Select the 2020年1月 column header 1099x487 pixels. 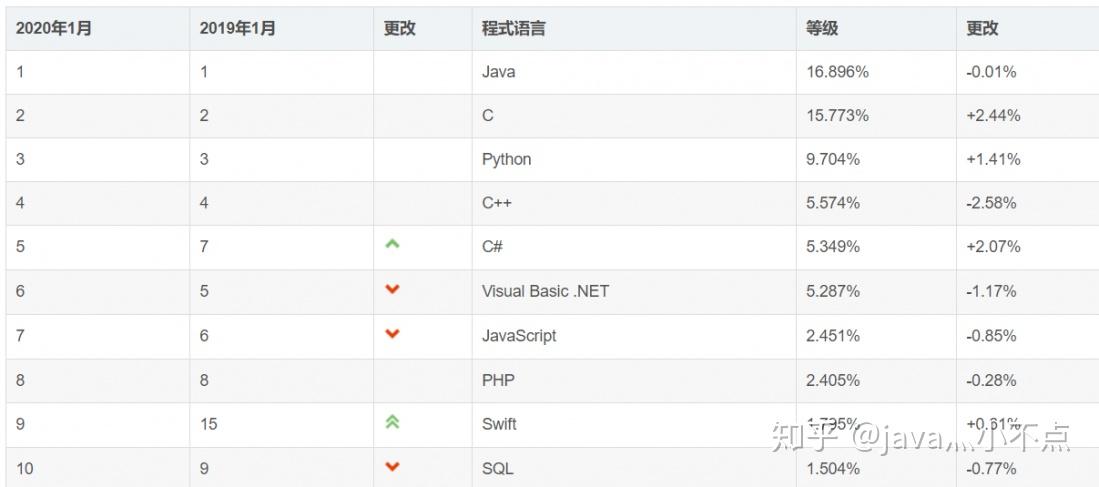pos(54,29)
